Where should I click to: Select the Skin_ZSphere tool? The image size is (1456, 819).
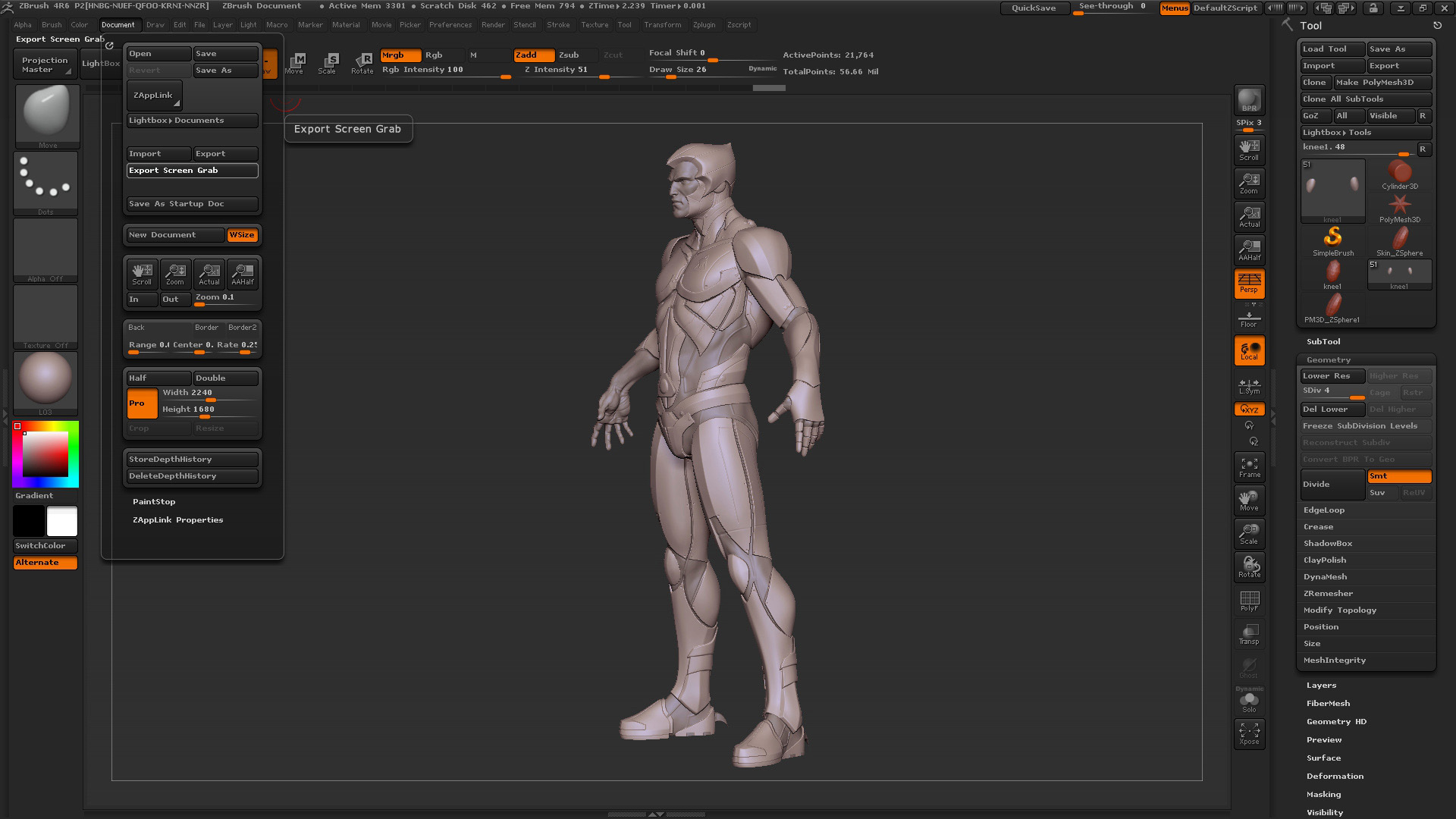coord(1400,241)
